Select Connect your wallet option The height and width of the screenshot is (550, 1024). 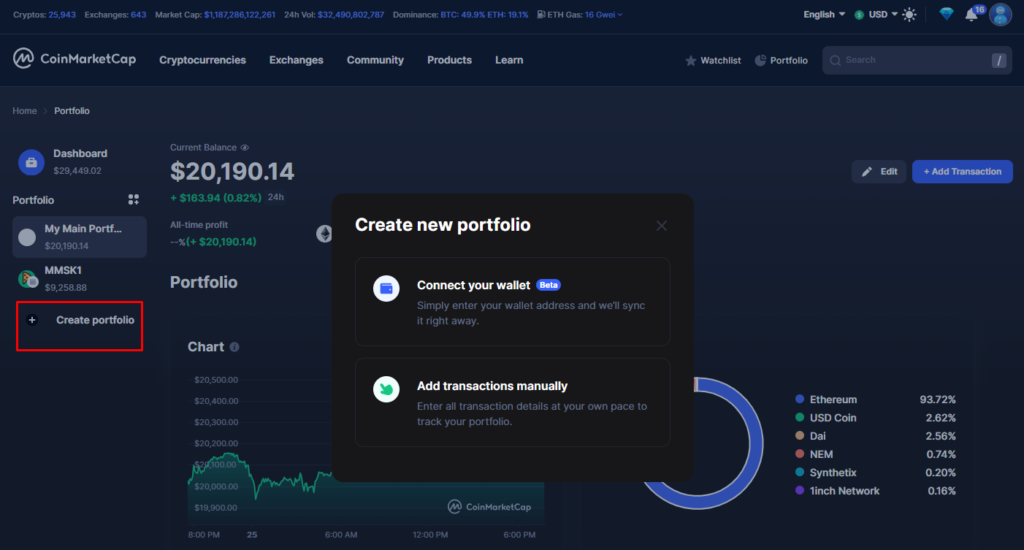click(x=513, y=302)
